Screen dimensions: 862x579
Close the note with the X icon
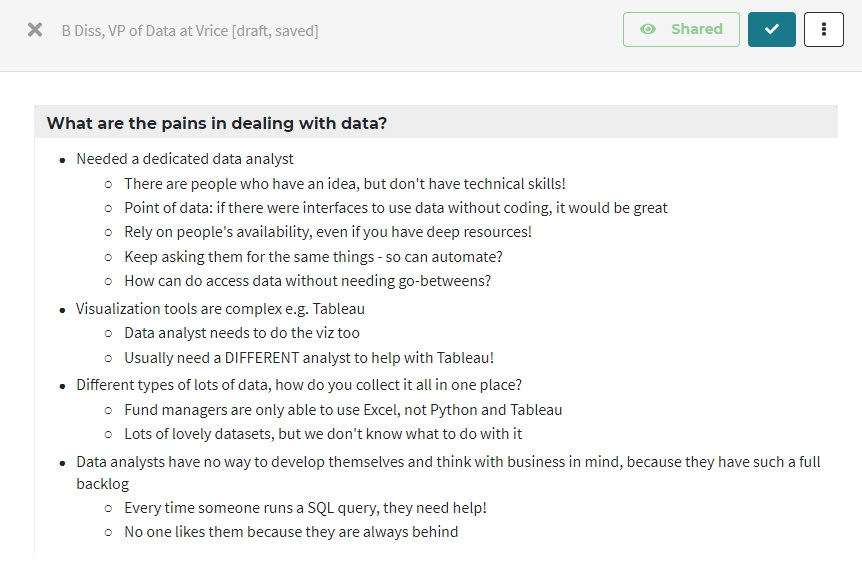click(x=35, y=30)
